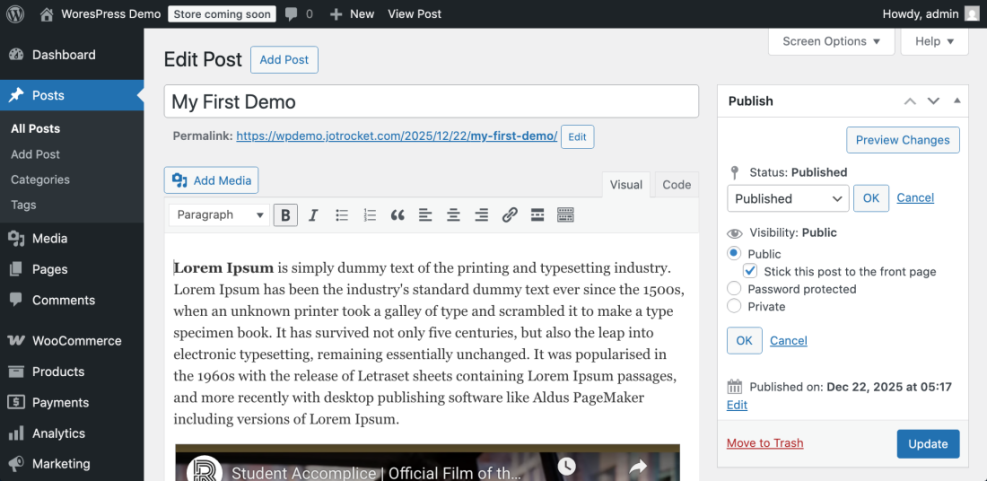Open comments bubble icon in admin bar
The width and height of the screenshot is (987, 481).
tap(291, 14)
